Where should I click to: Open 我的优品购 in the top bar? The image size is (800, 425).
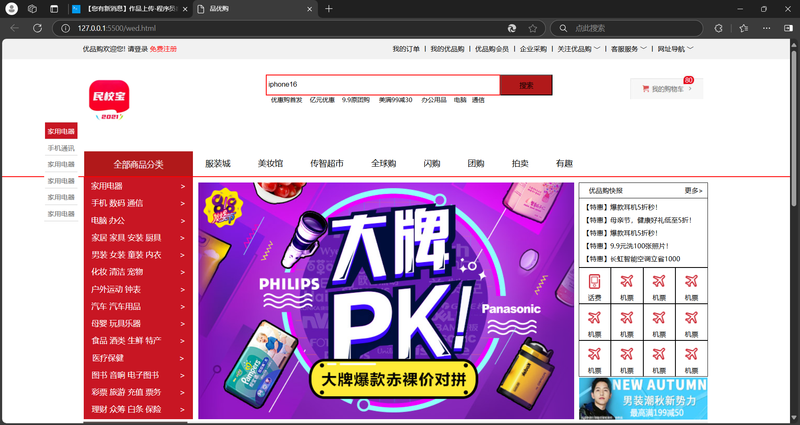point(447,49)
